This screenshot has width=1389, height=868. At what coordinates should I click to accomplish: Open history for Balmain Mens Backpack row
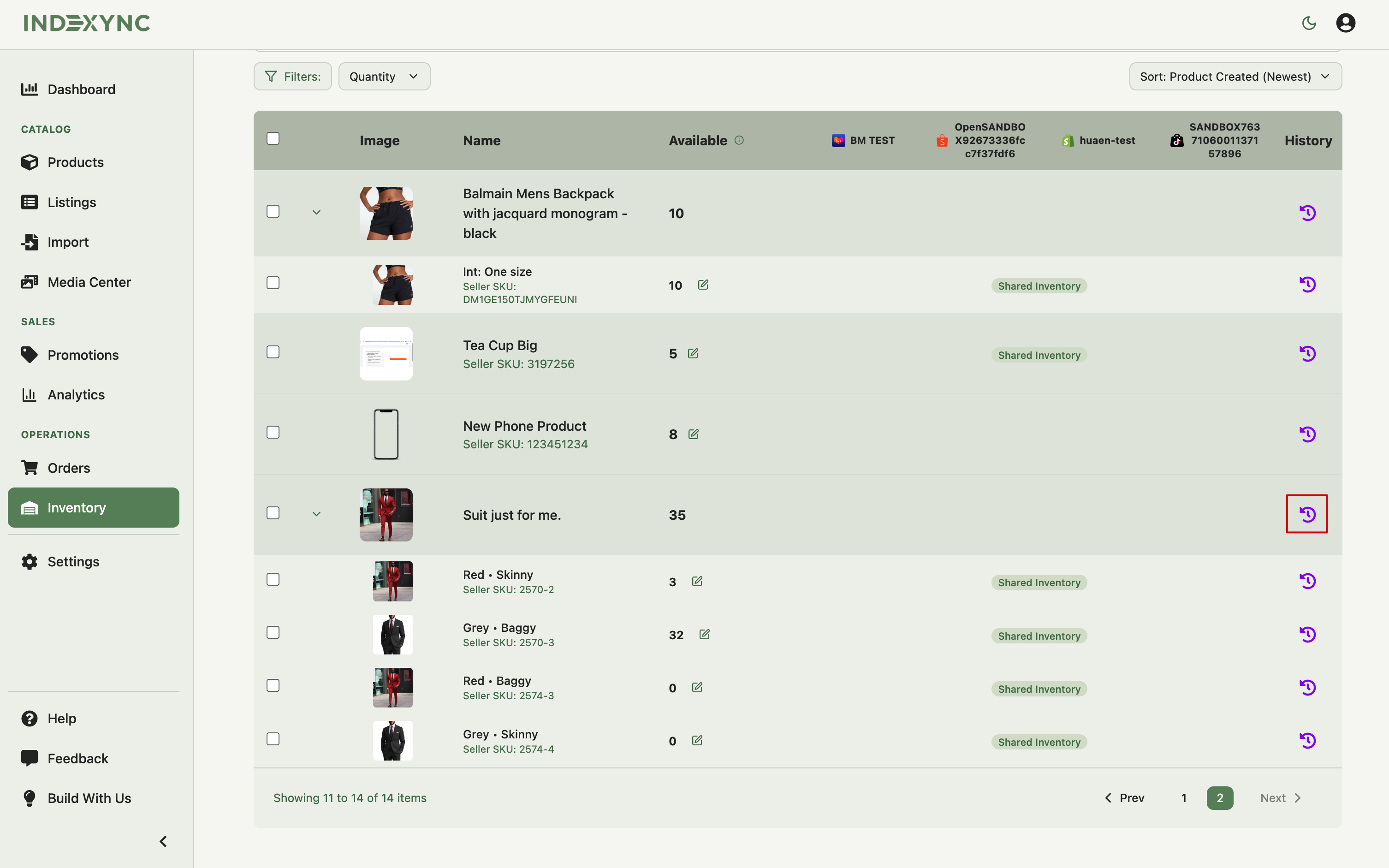pyautogui.click(x=1307, y=213)
